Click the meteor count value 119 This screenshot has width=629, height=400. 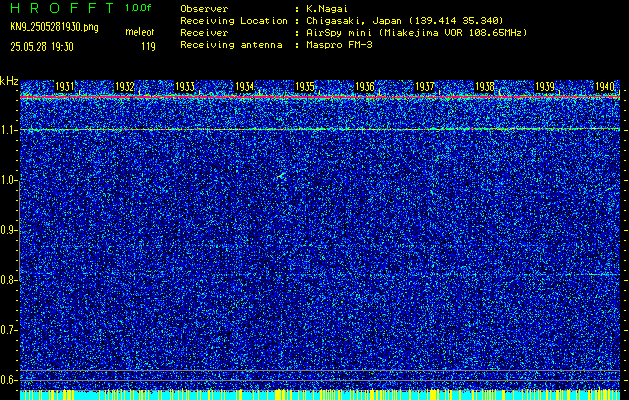point(148,47)
